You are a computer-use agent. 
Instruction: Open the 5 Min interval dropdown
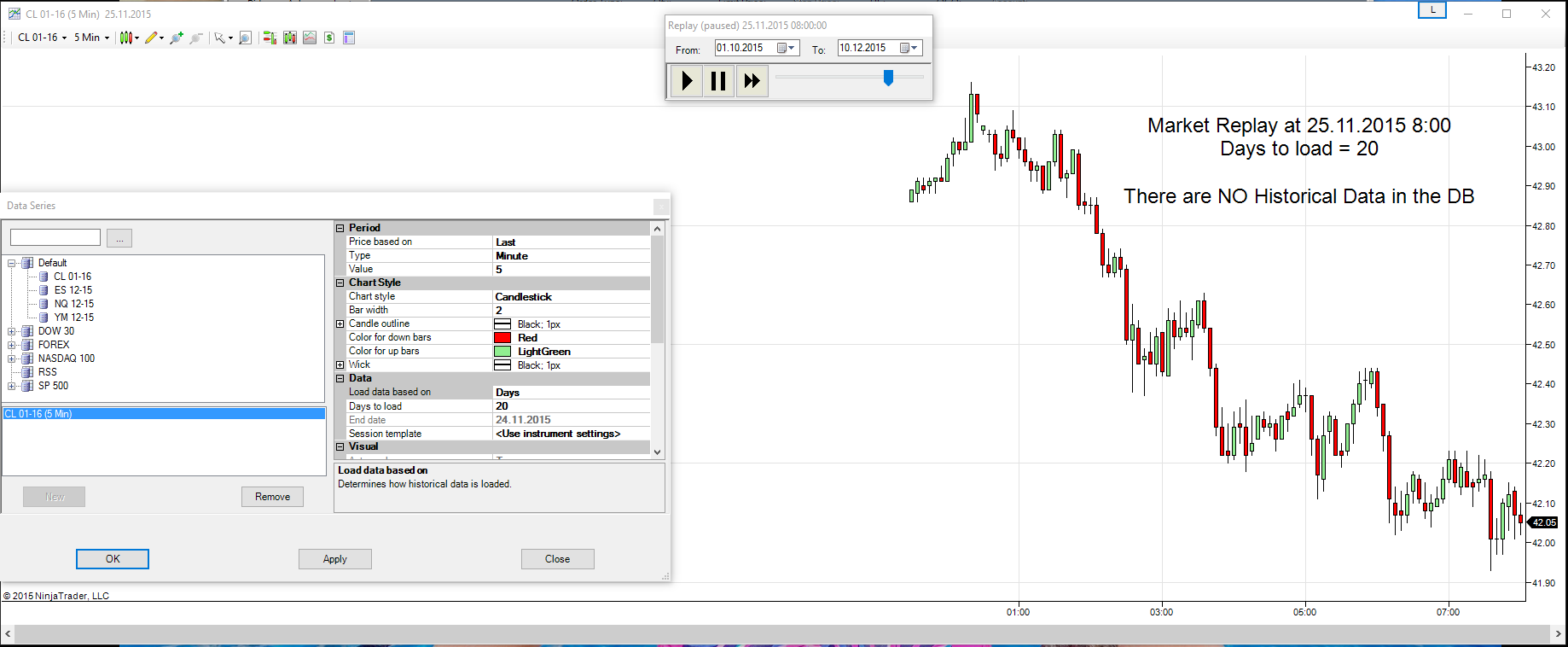coord(91,38)
